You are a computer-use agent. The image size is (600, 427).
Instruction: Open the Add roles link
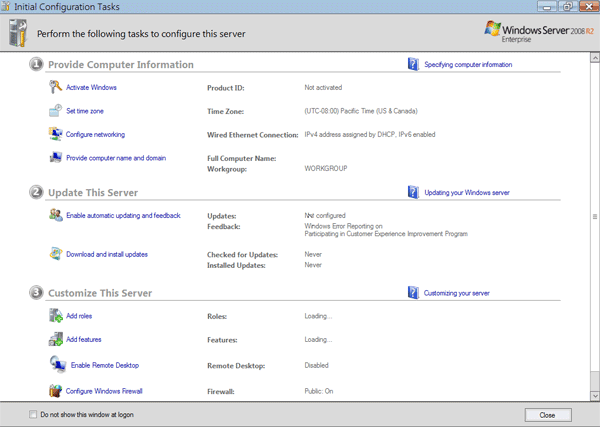coord(79,316)
